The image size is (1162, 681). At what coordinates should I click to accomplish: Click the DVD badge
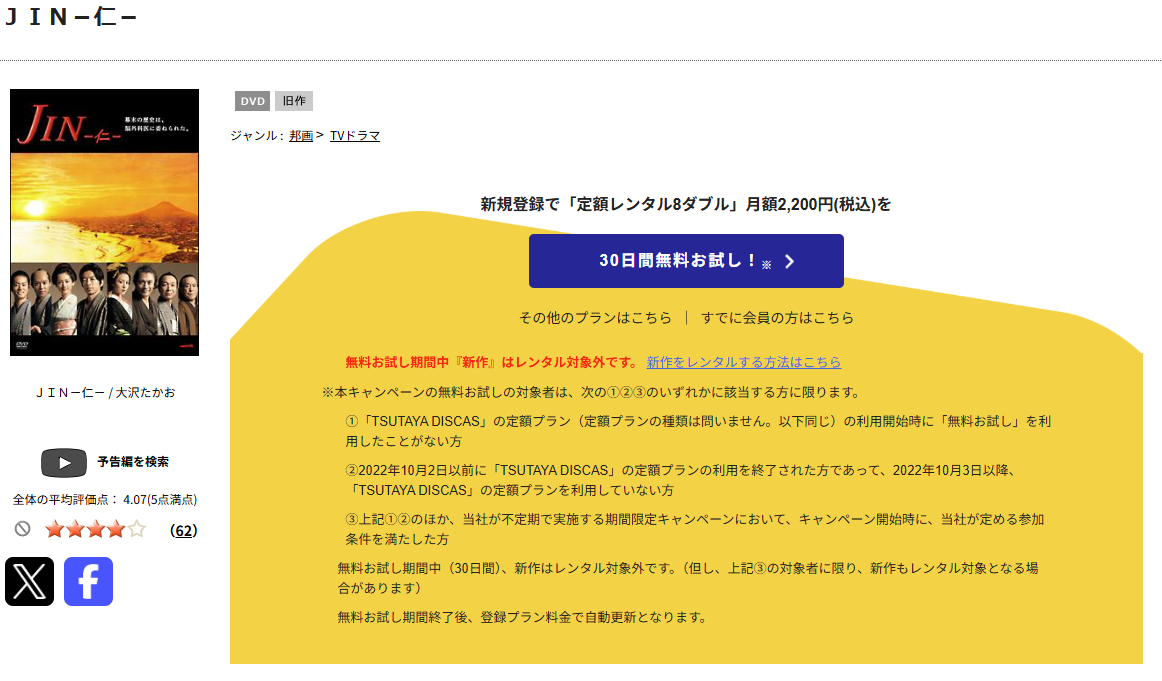tap(253, 102)
